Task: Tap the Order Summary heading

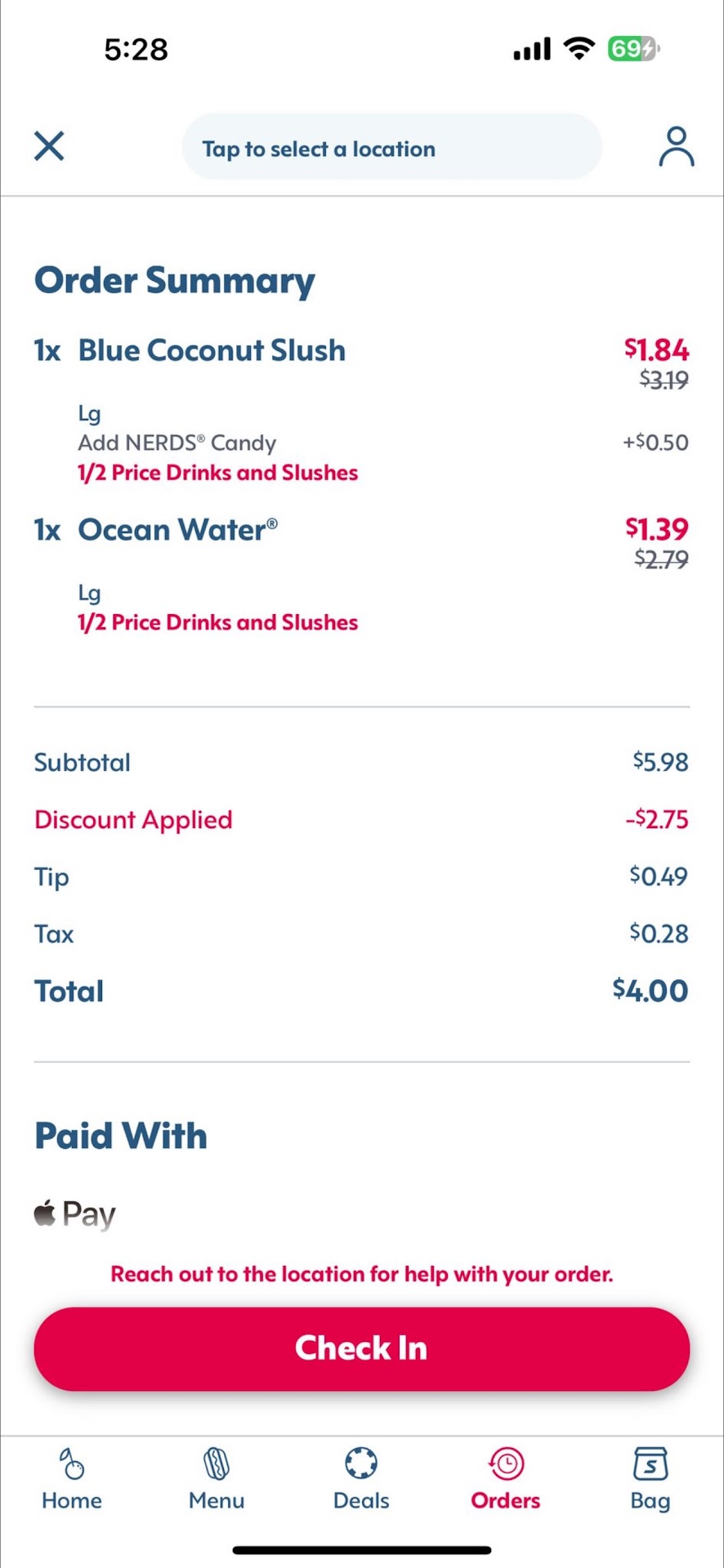Action: point(175,280)
